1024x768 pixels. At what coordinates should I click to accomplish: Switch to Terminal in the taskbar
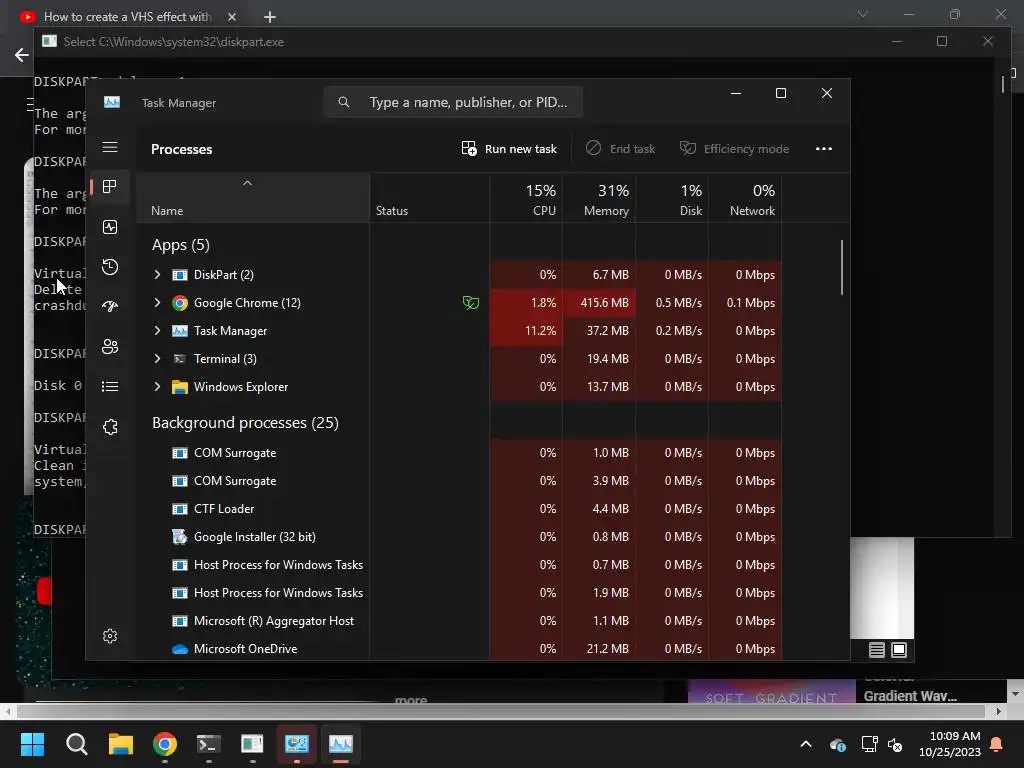pyautogui.click(x=208, y=744)
